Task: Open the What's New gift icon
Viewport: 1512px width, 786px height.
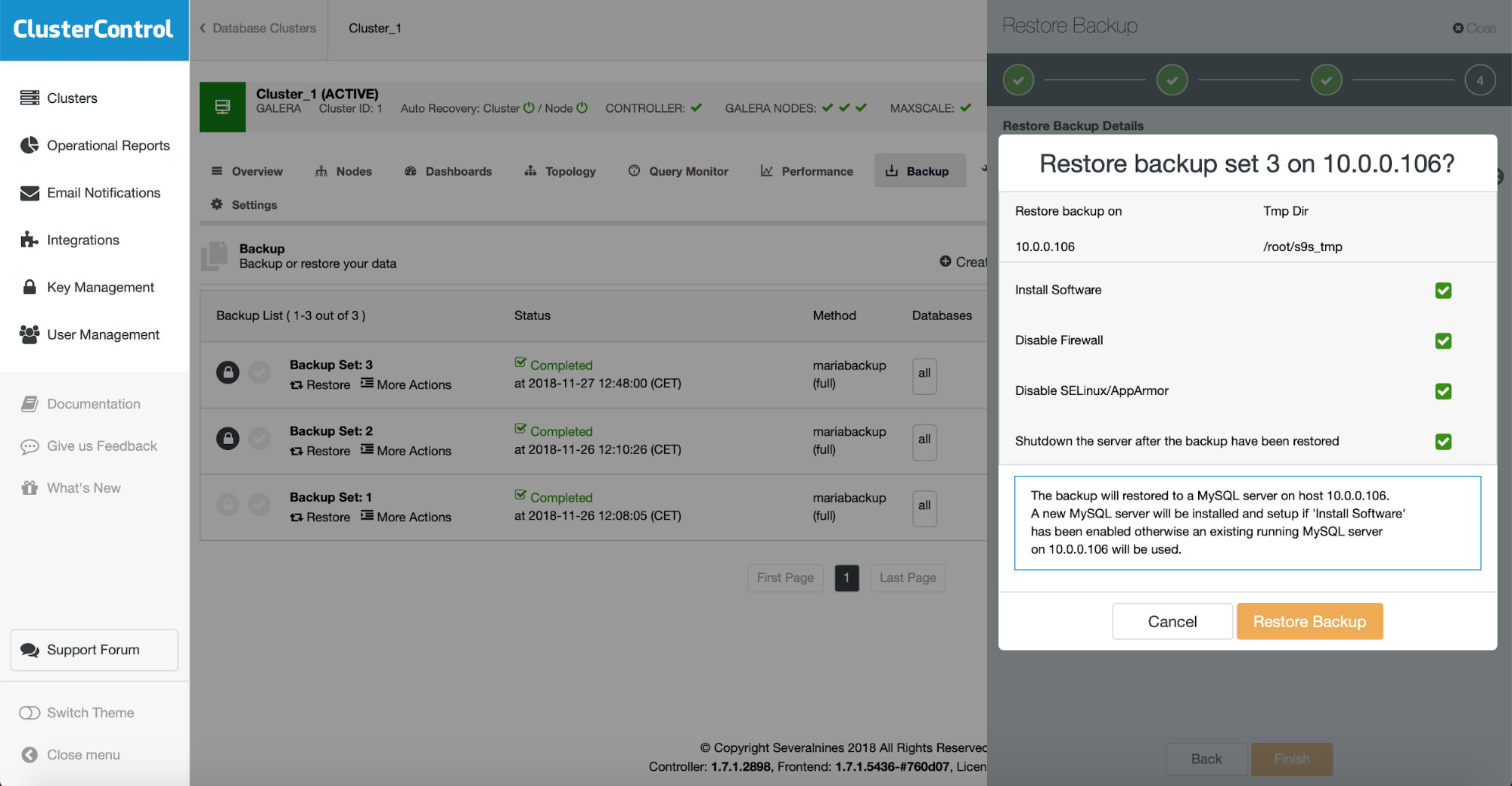Action: click(x=29, y=488)
